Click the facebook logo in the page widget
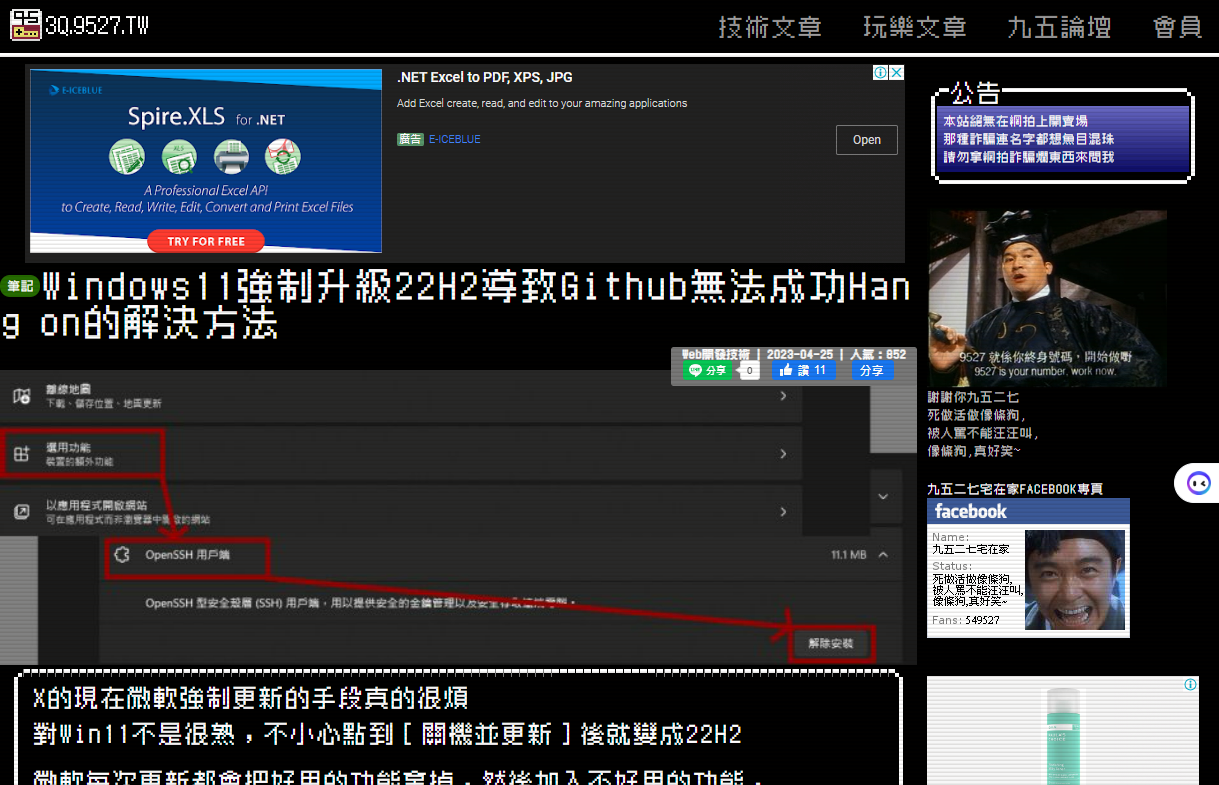The image size is (1219, 785). 970,511
